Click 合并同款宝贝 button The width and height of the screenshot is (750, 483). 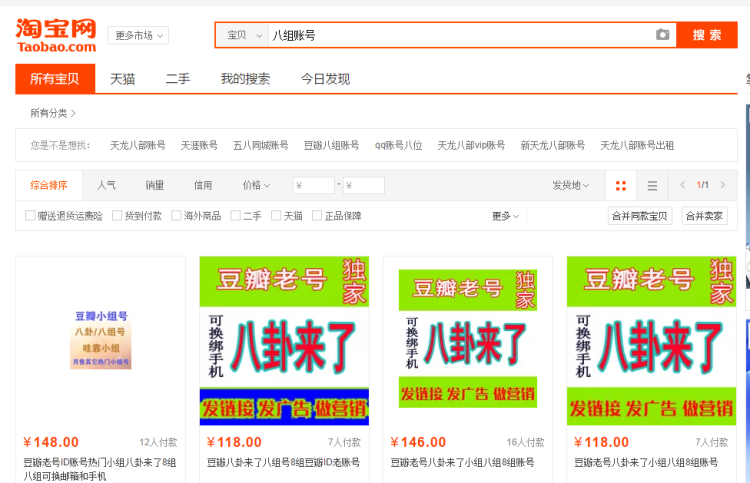[640, 216]
